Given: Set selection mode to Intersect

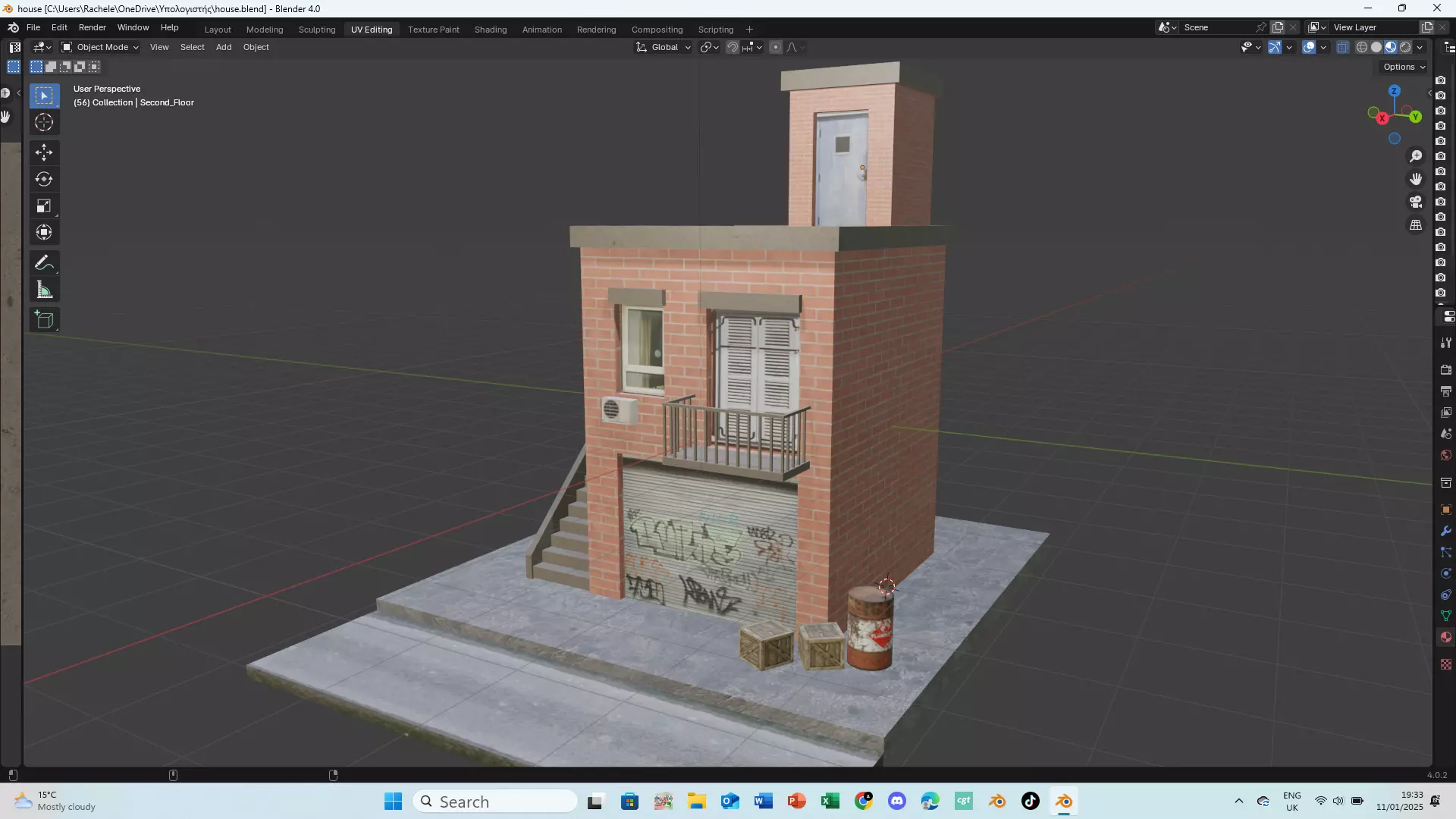Looking at the screenshot, I should click(94, 67).
